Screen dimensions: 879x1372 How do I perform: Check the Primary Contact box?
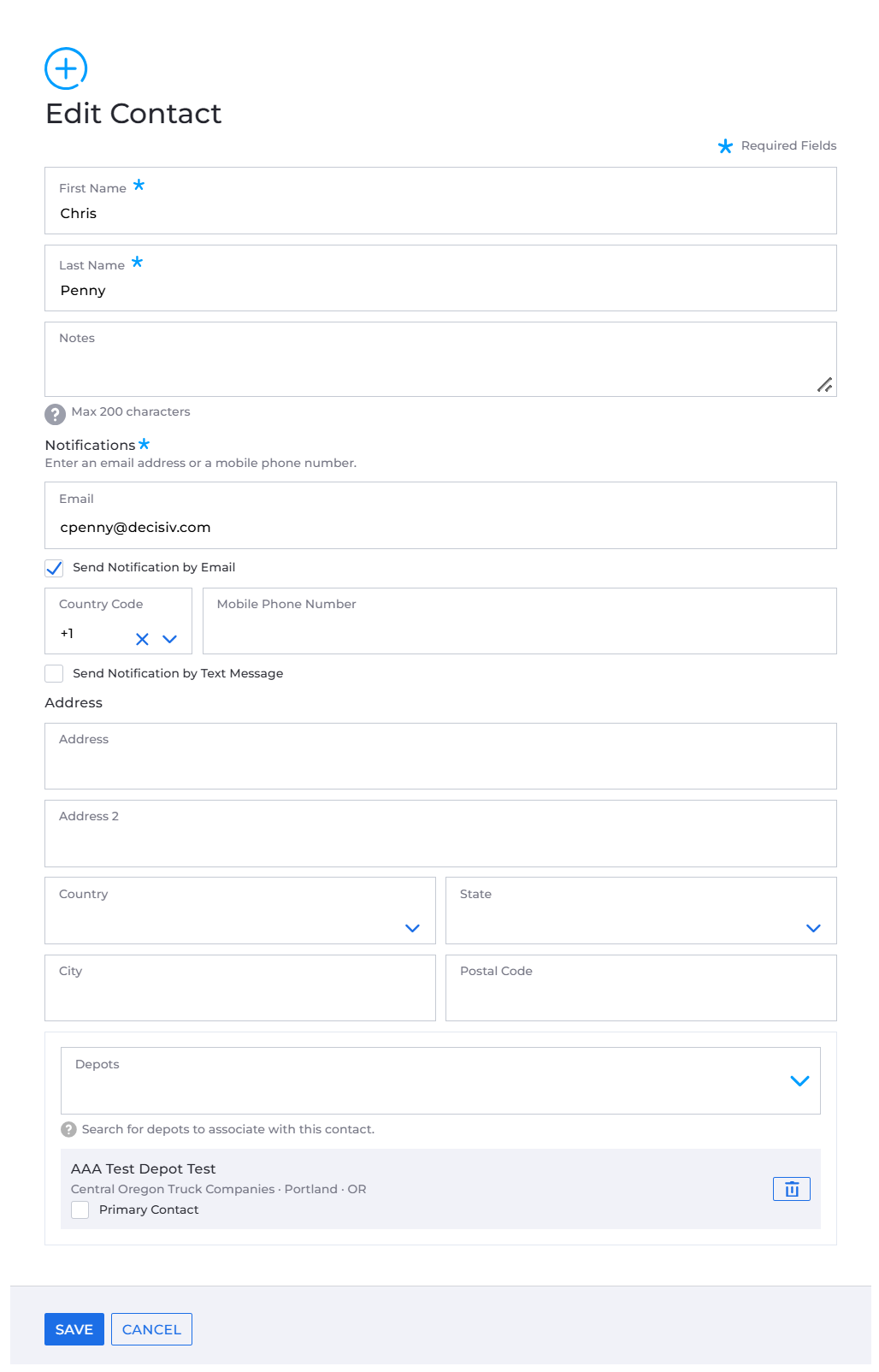coord(80,1209)
